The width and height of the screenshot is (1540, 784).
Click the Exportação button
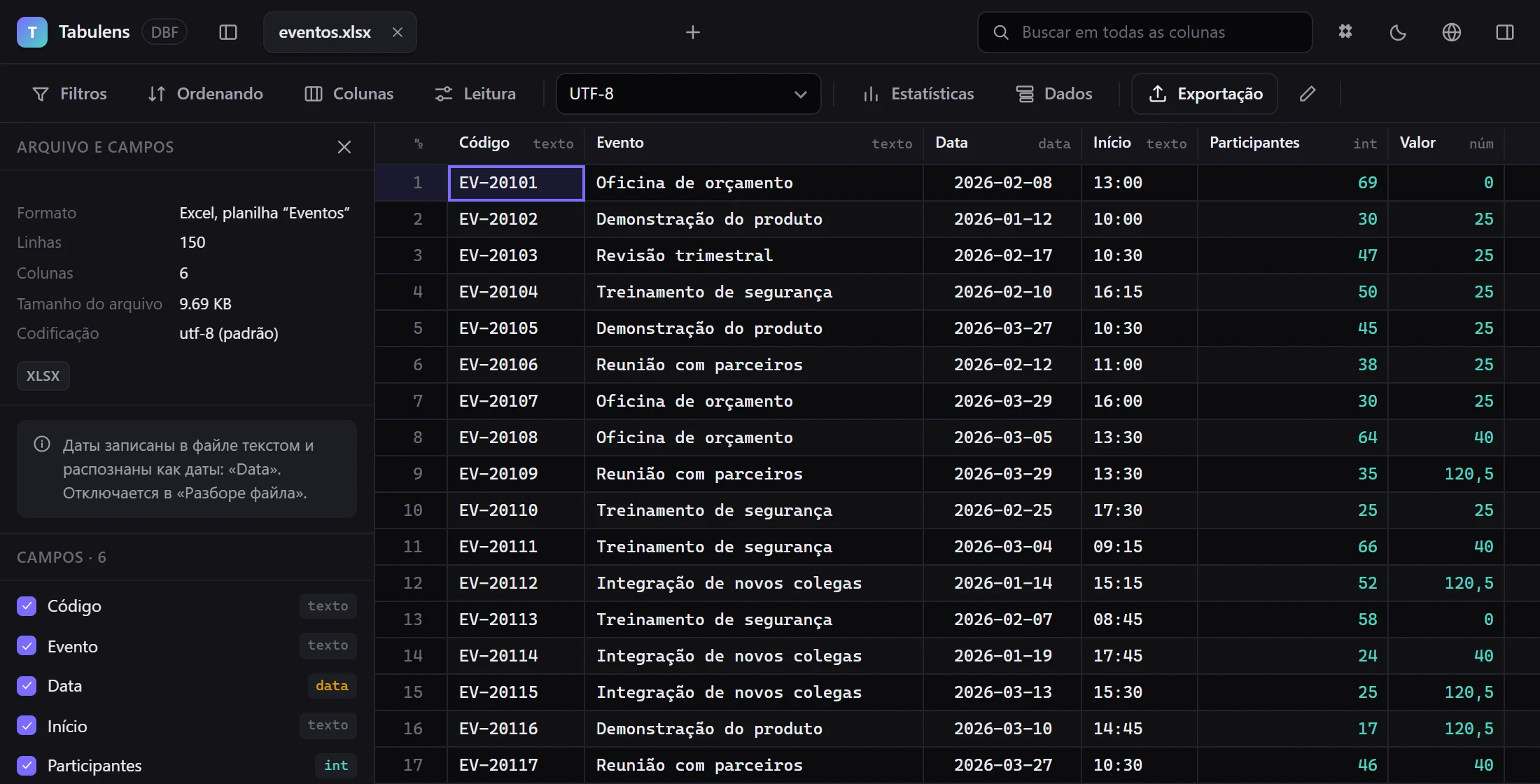1205,94
